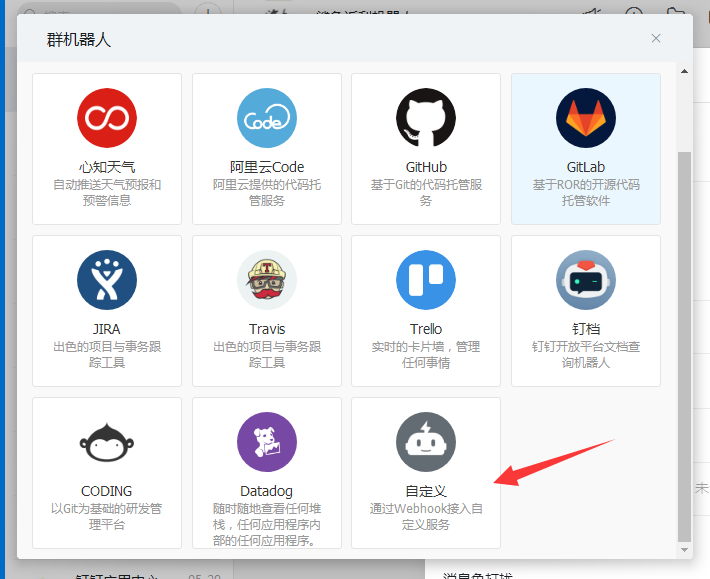Pick the GitHub octocat icon
Image resolution: width=710 pixels, height=579 pixels.
coord(426,118)
